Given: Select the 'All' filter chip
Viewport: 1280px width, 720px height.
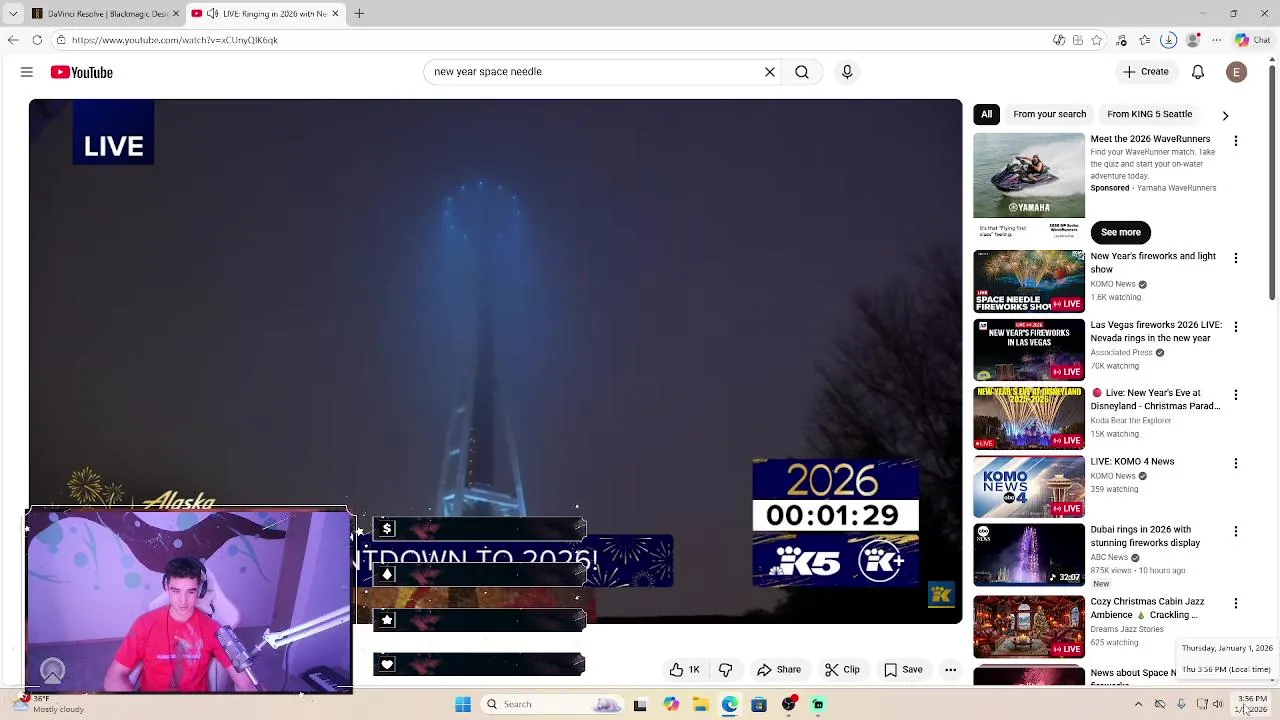Looking at the screenshot, I should (x=987, y=114).
